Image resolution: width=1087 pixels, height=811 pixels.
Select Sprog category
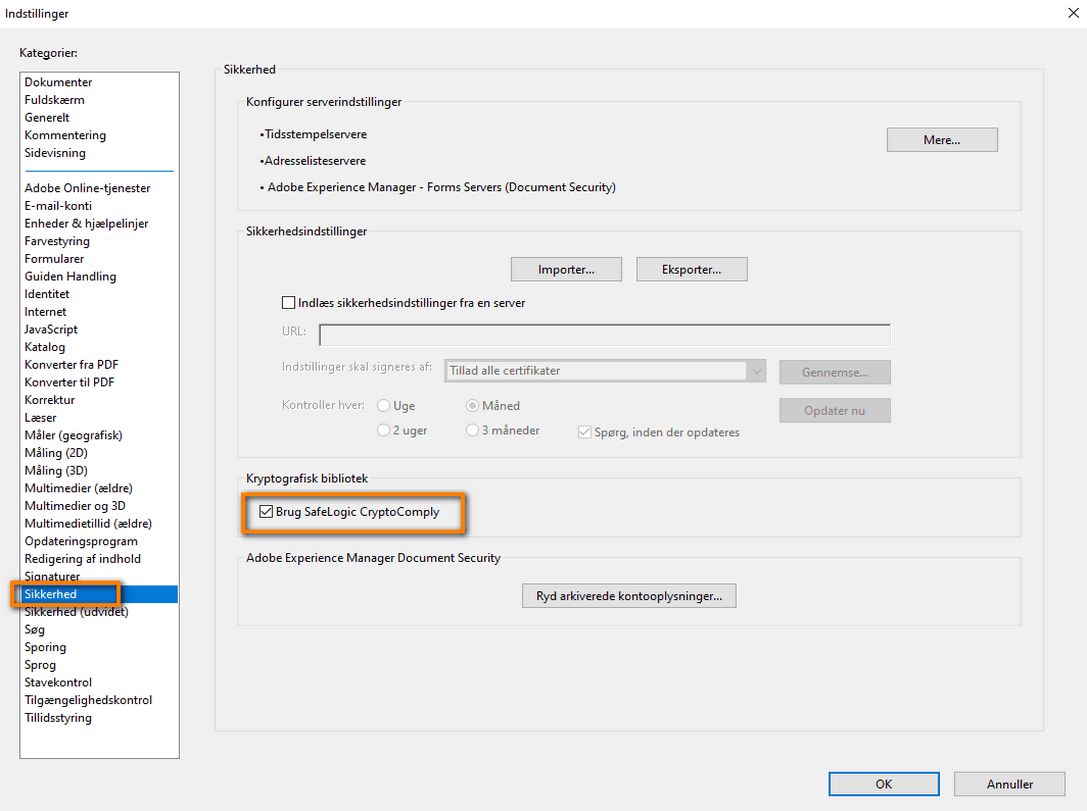40,665
